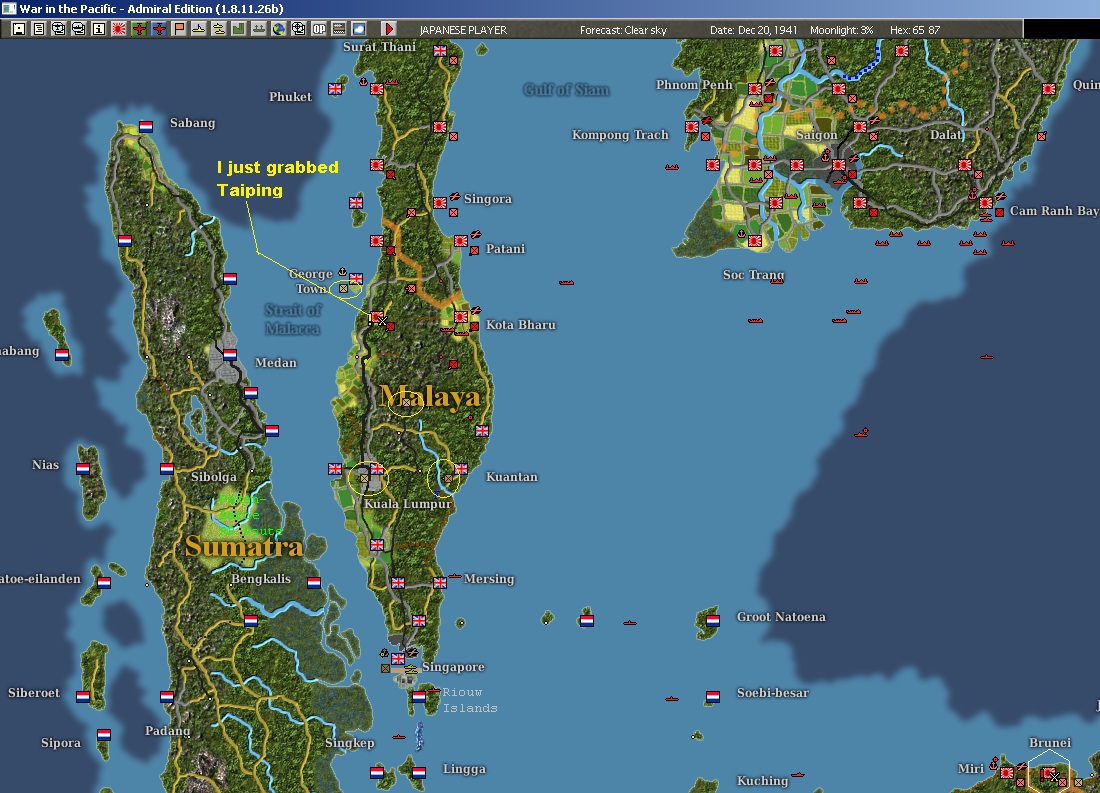1100x793 pixels.
Task: Select the Dutch flag at Lingga
Action: click(x=419, y=772)
